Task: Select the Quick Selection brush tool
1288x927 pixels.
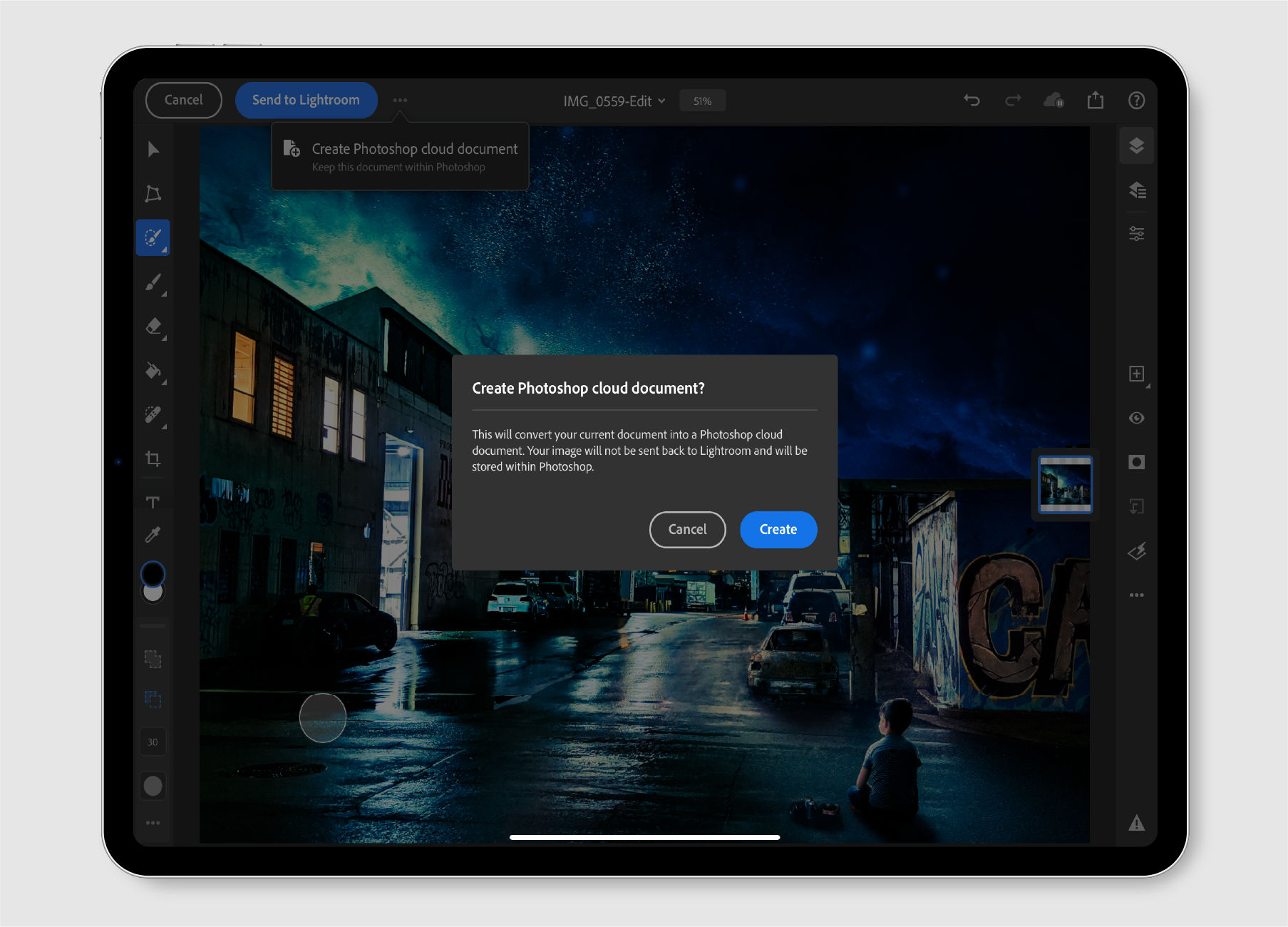Action: [153, 237]
